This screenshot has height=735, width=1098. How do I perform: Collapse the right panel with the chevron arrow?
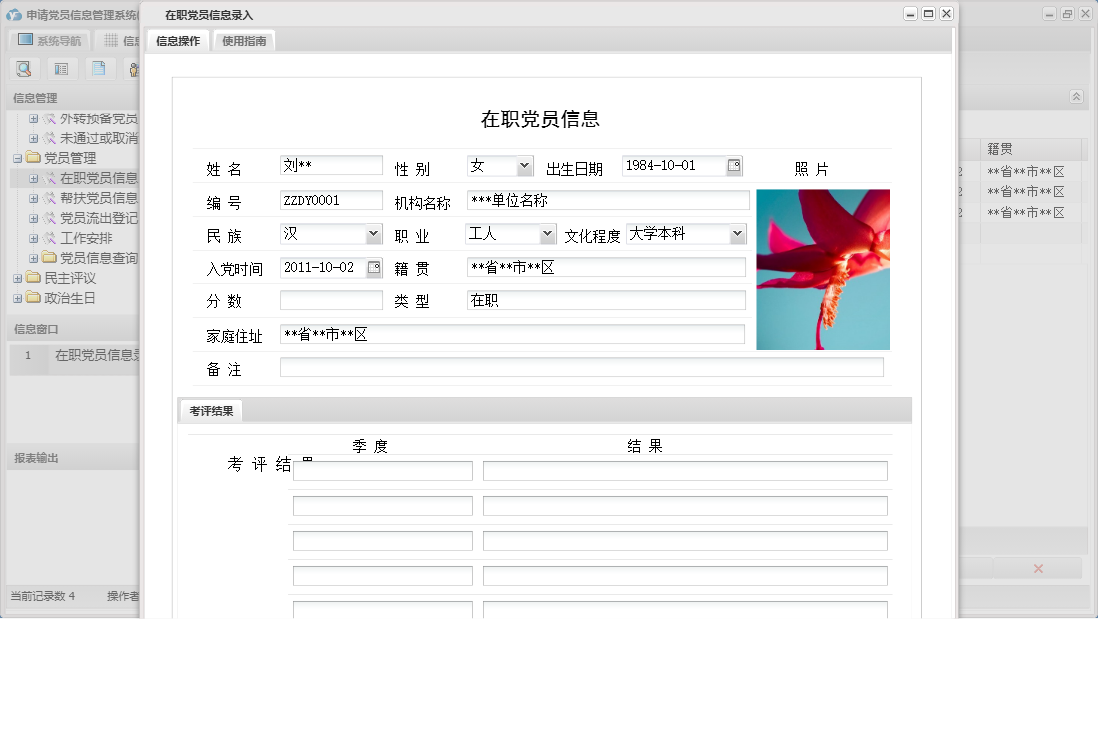(x=1076, y=97)
